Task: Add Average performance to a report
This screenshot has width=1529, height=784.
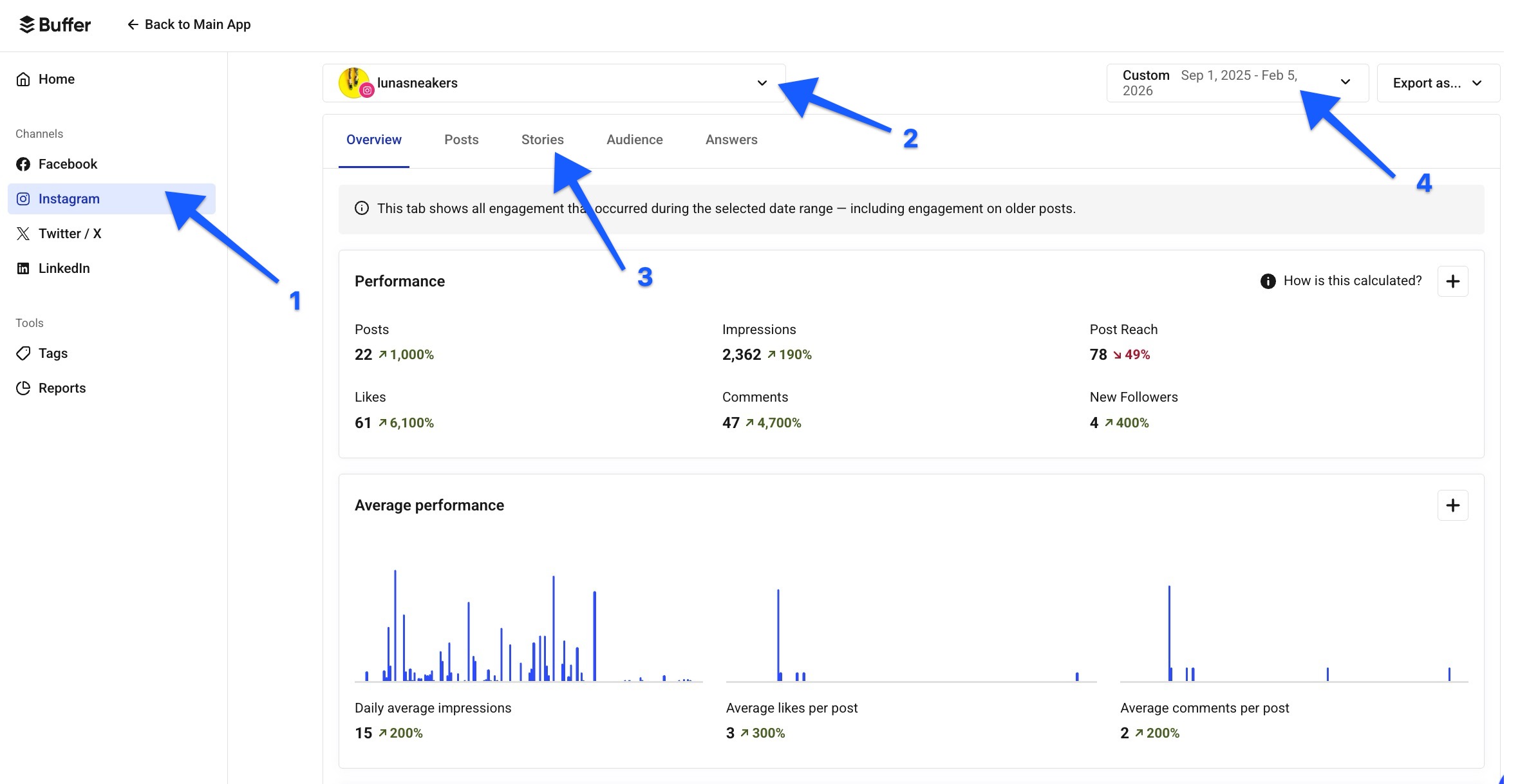Action: 1453,505
